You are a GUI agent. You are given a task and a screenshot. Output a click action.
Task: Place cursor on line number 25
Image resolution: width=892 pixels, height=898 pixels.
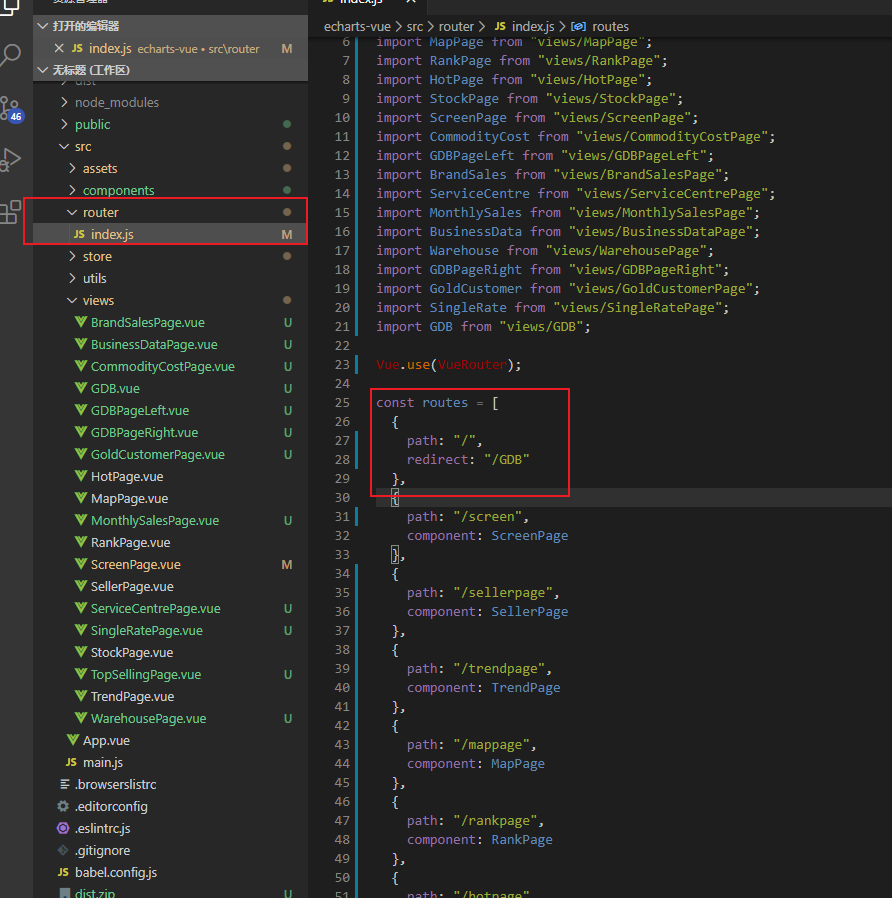(x=342, y=403)
